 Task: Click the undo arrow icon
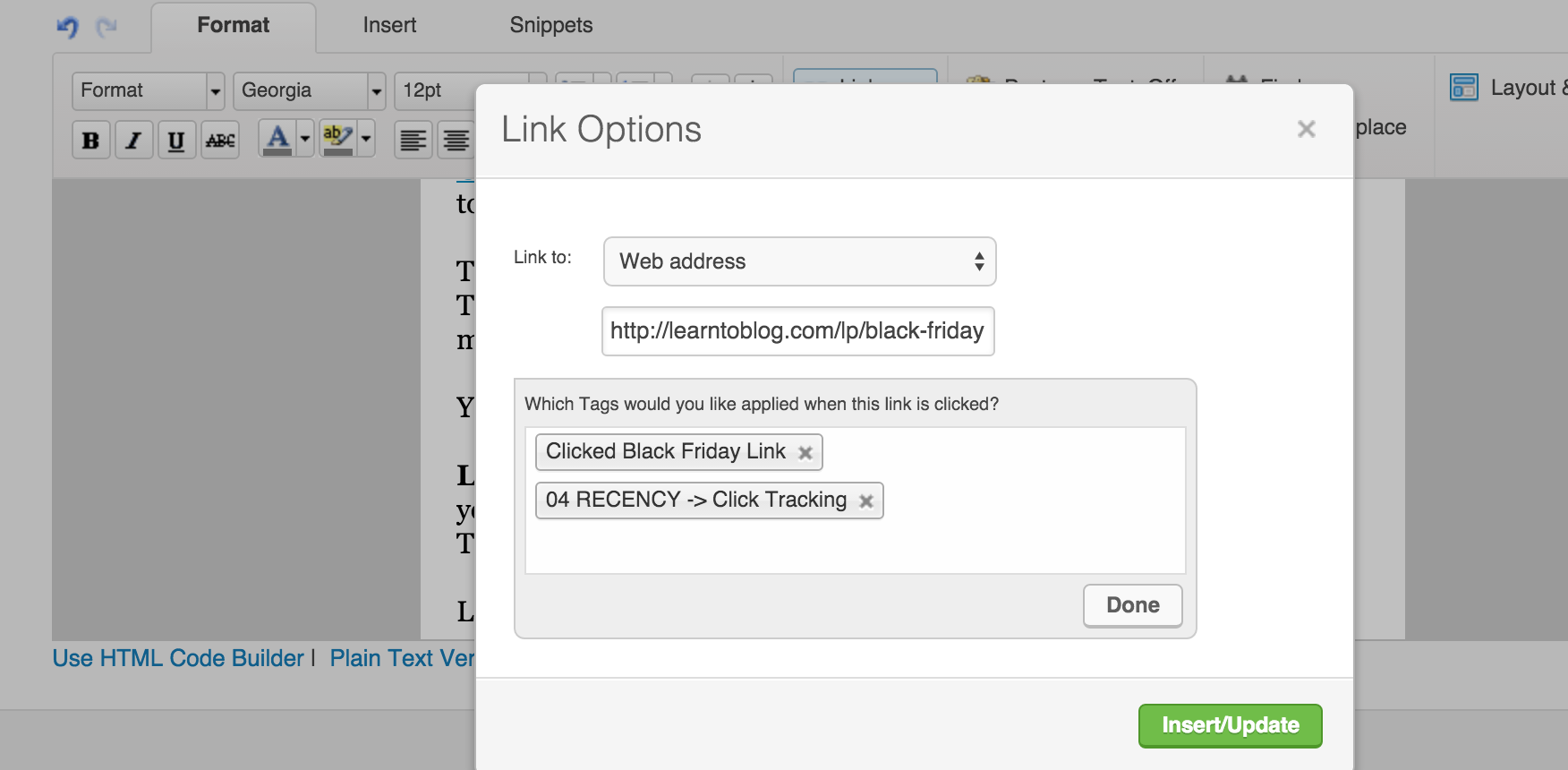point(67,27)
